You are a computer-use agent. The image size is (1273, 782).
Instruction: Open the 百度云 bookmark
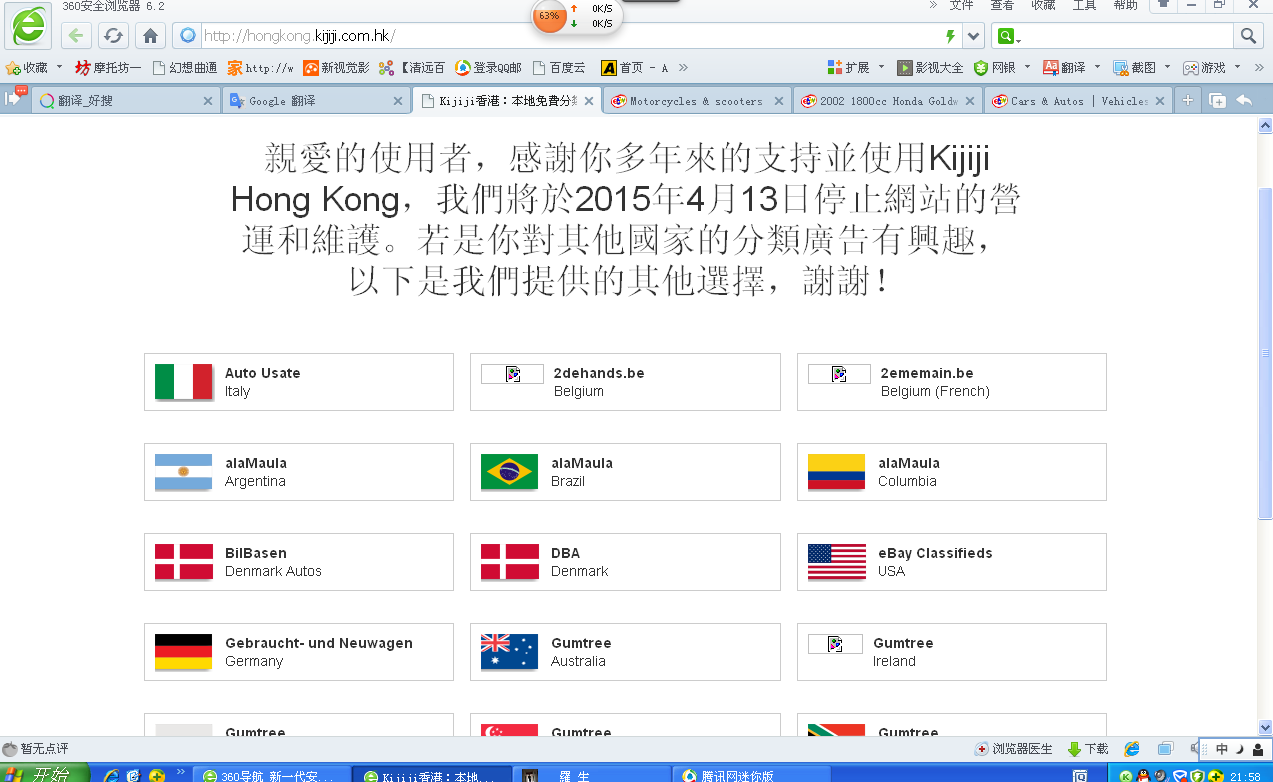point(559,68)
